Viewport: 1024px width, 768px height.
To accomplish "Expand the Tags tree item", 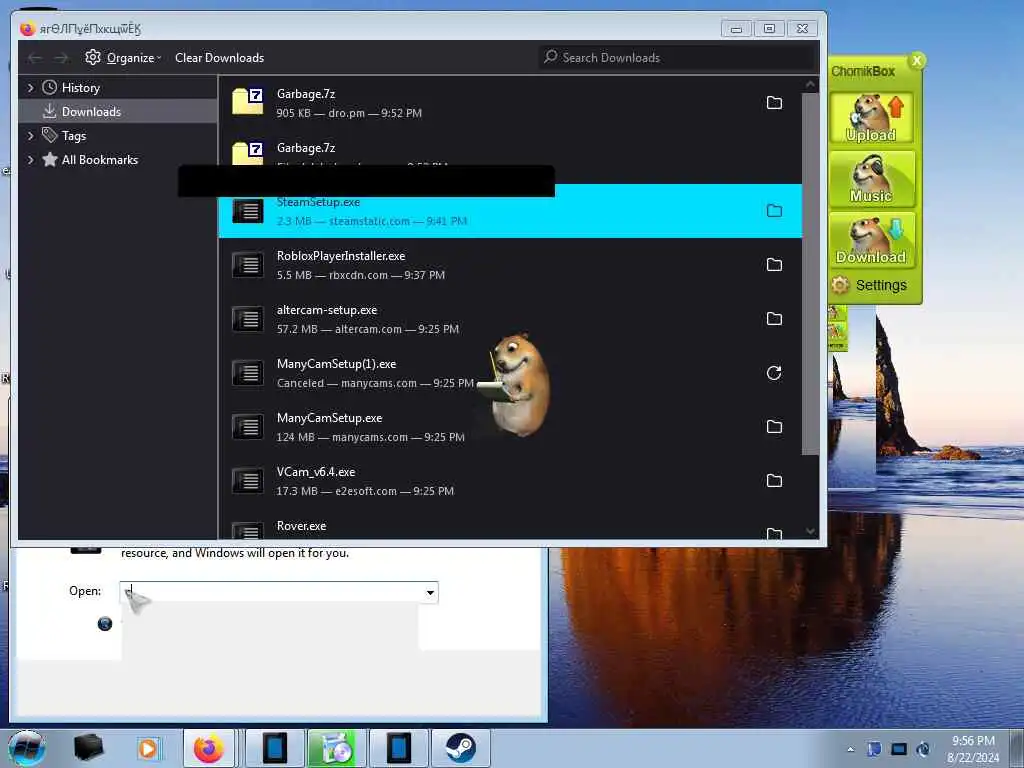I will [30, 136].
